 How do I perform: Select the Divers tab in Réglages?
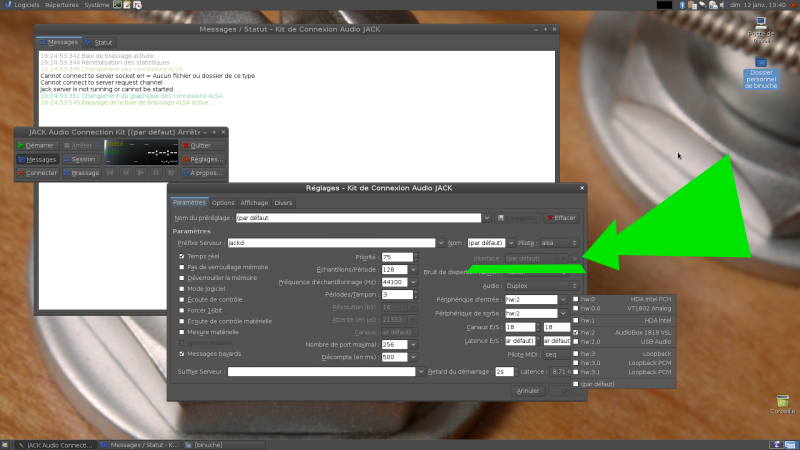(283, 203)
